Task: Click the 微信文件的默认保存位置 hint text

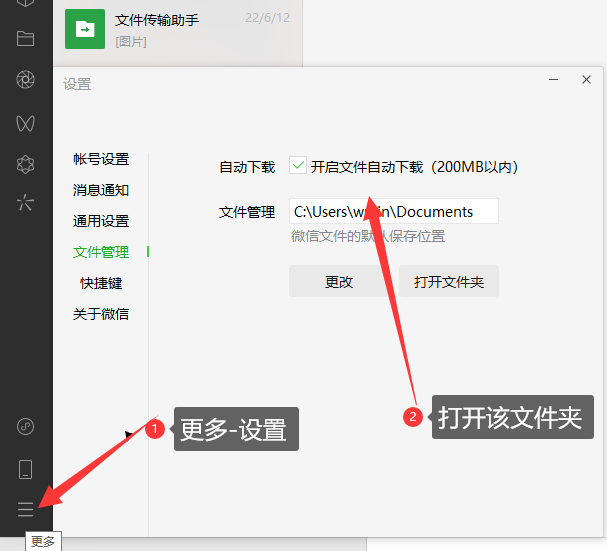Action: click(x=368, y=236)
